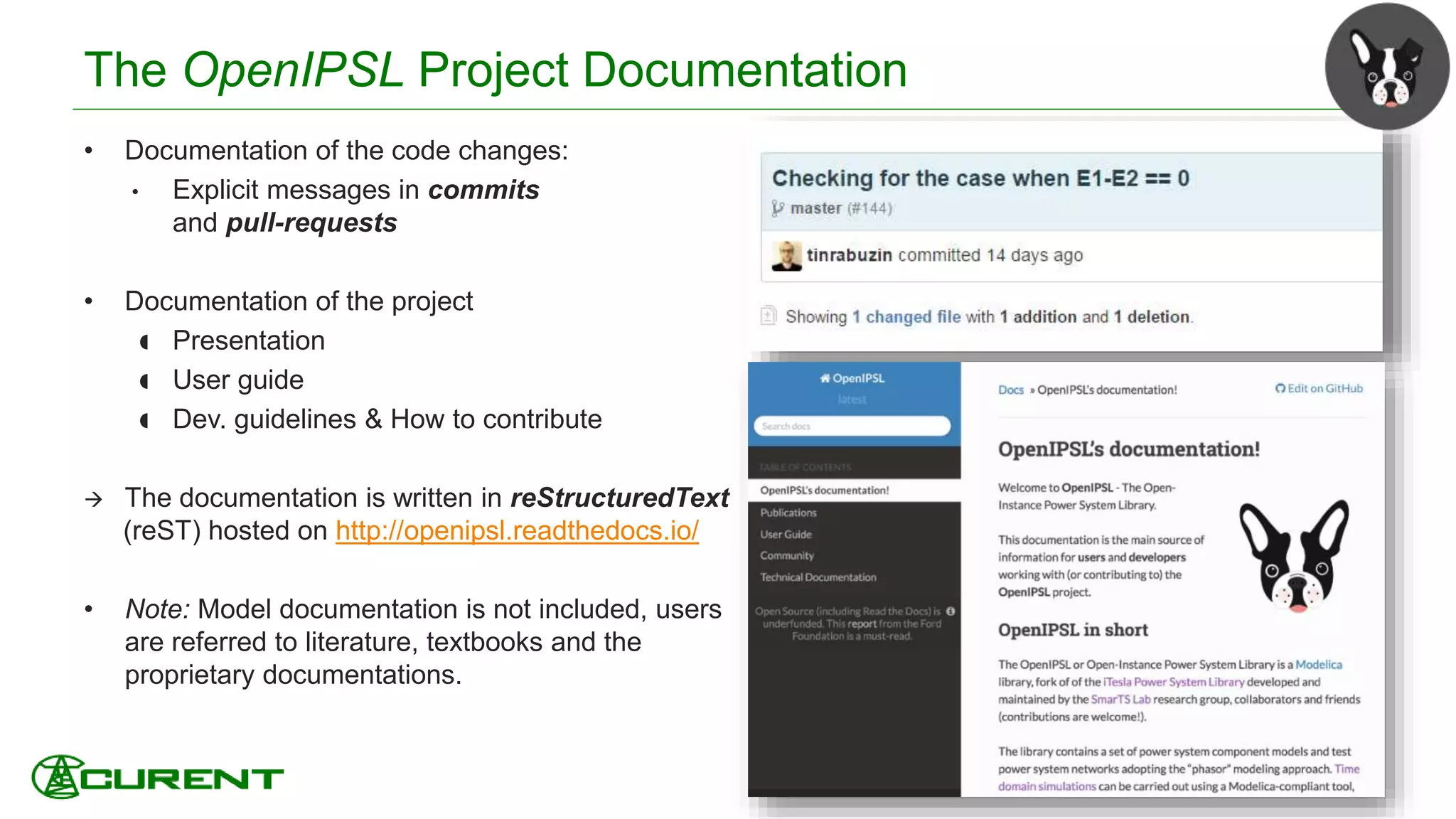Viewport: 1456px width, 819px height.
Task: Open the User Guide sidebar entry
Action: point(786,534)
